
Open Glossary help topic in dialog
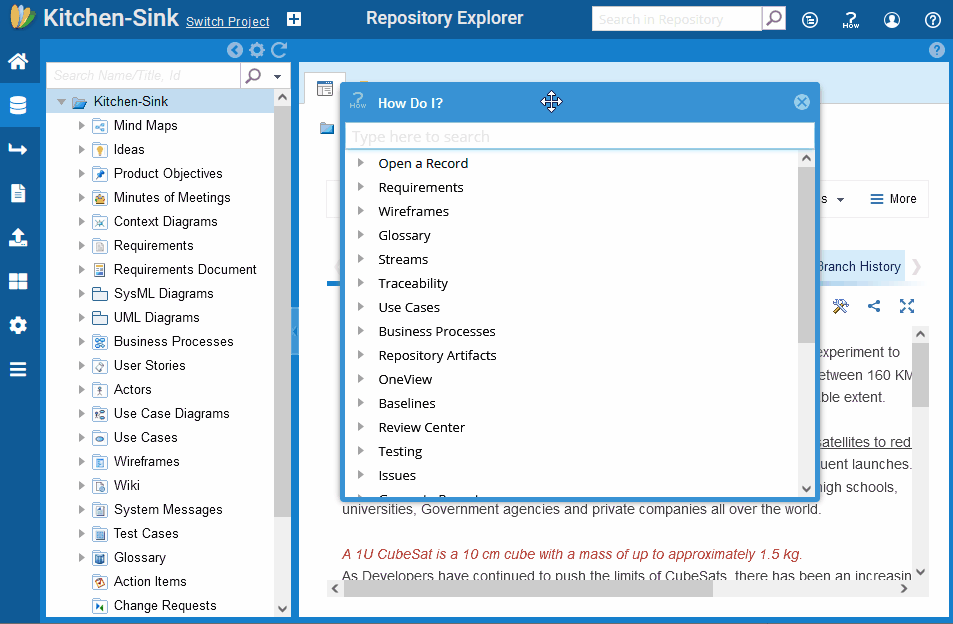click(404, 236)
